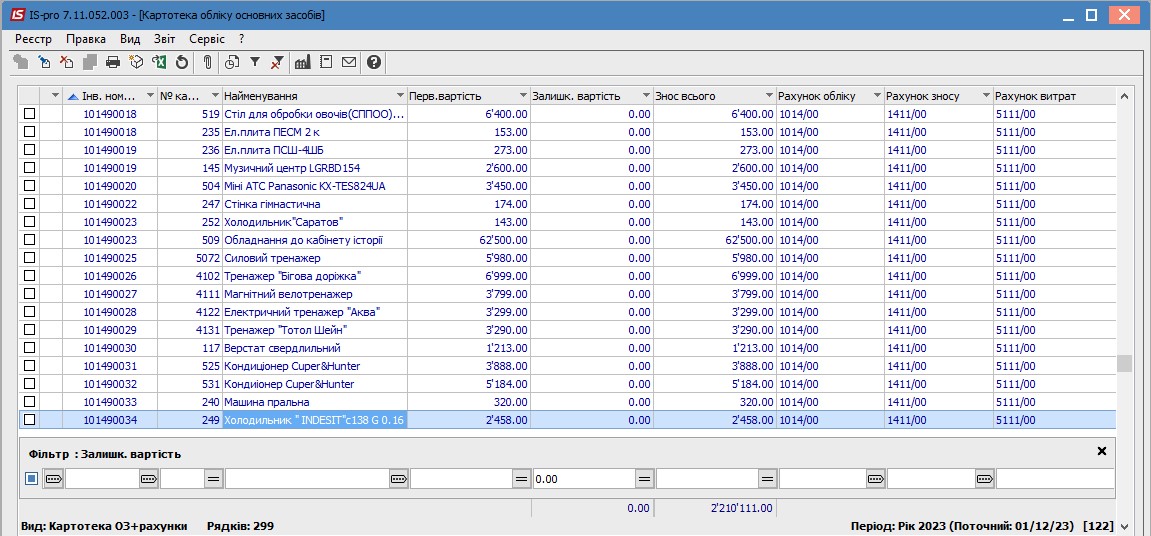Viewport: 1151px width, 536px height.
Task: Open the Вид menu
Action: tap(130, 39)
